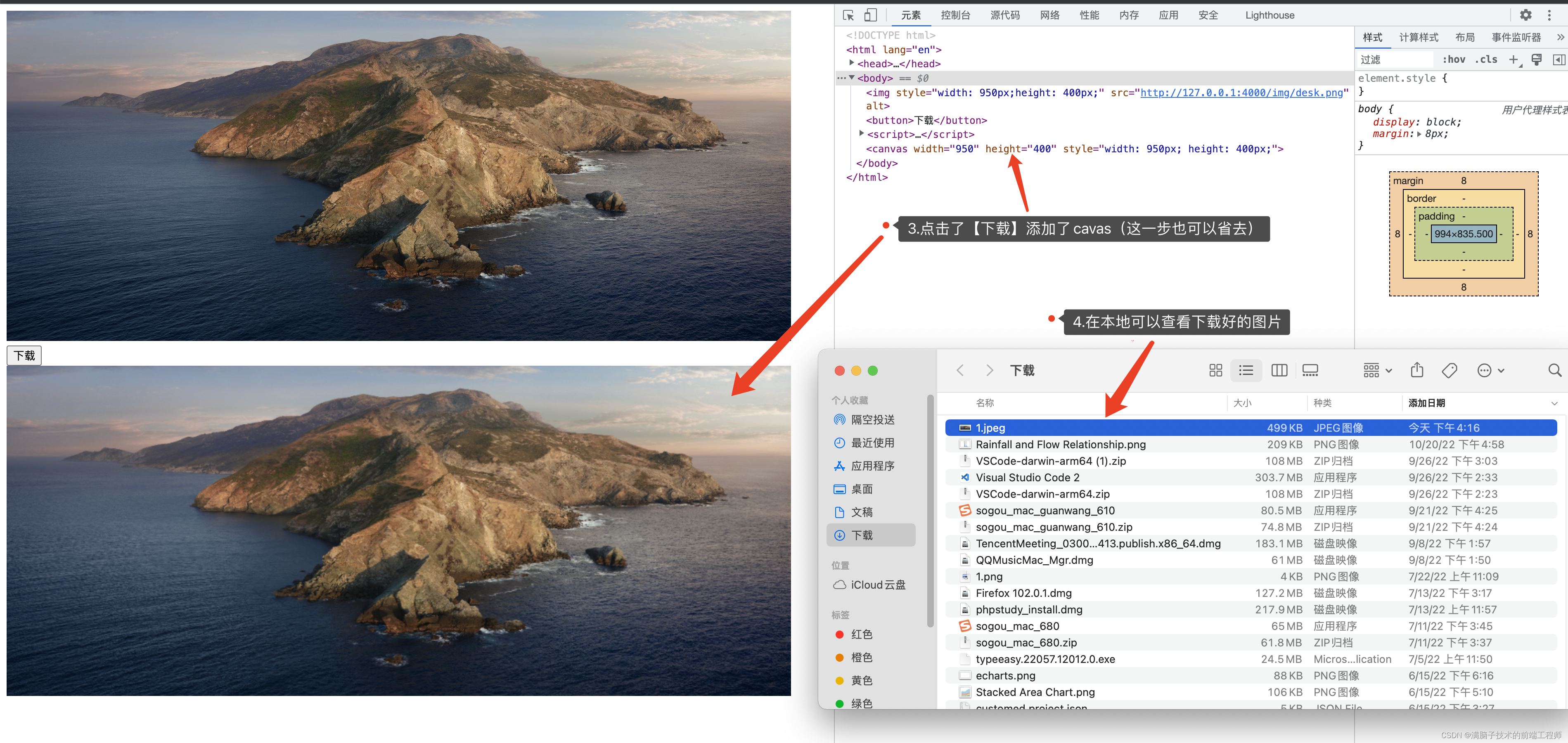Click the Finder tag icon
Viewport: 1568px width, 743px height.
pyautogui.click(x=1450, y=371)
